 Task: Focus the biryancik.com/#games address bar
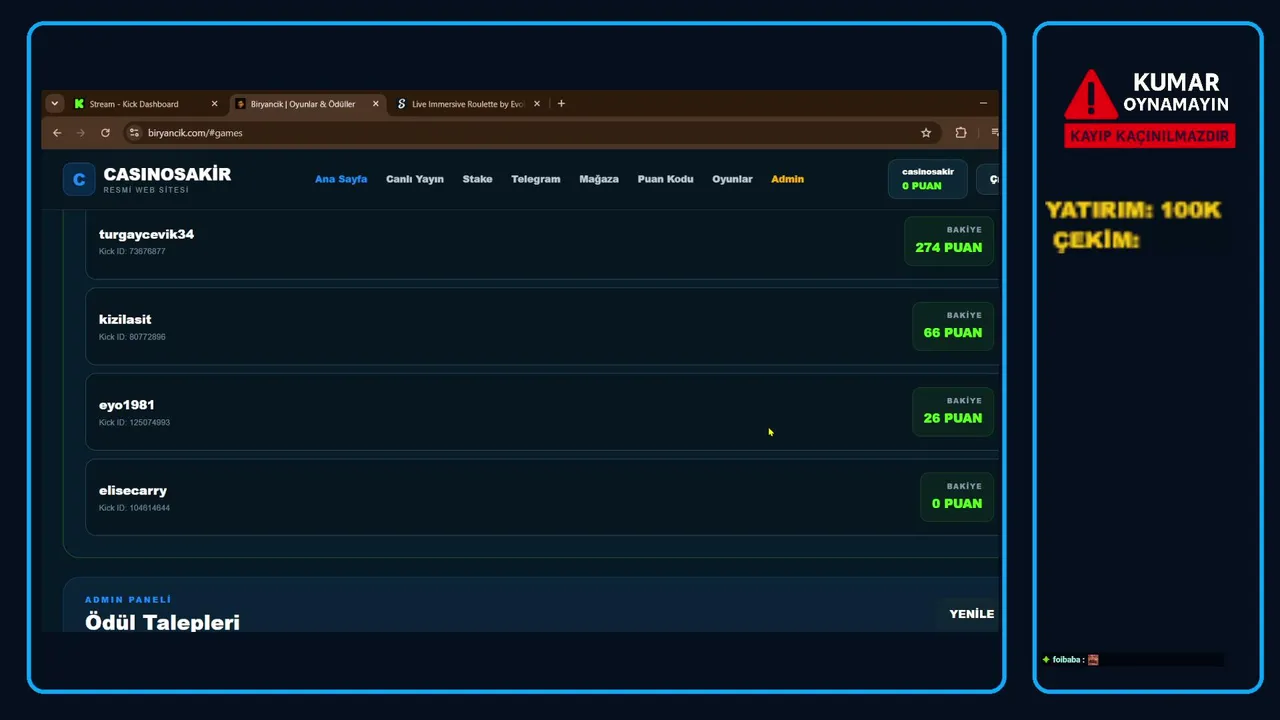(530, 133)
